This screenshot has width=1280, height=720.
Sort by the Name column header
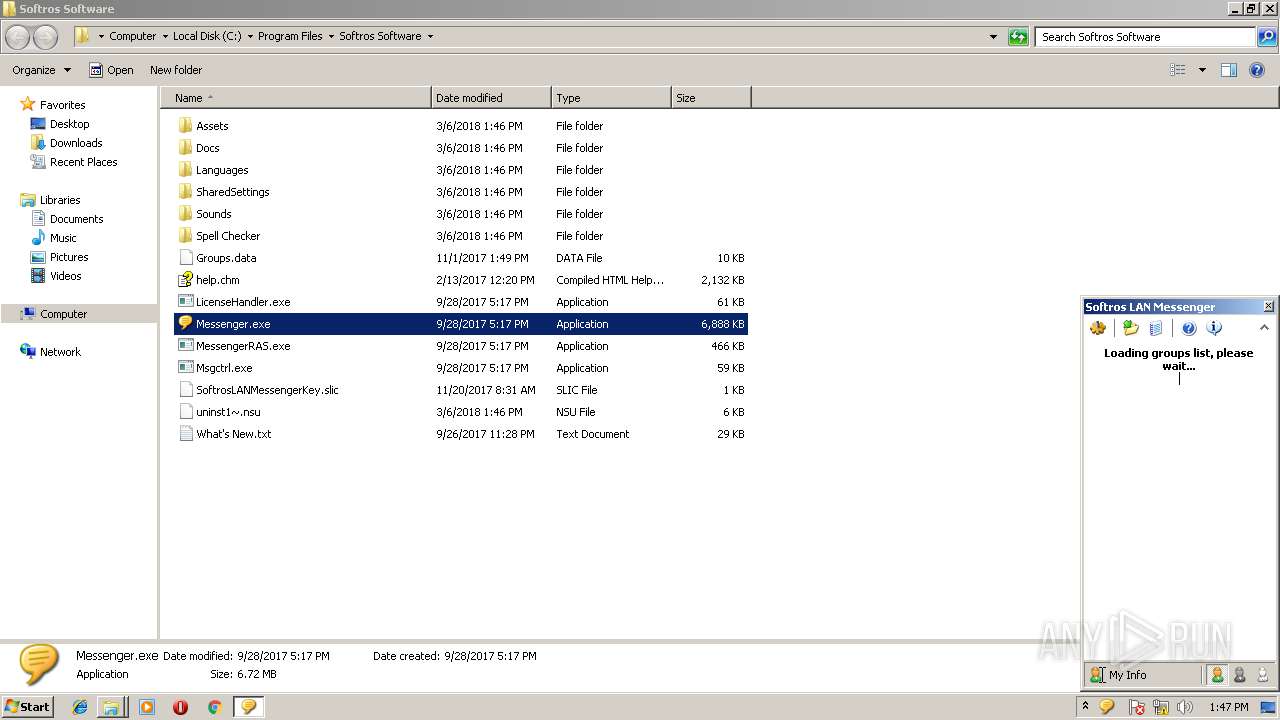295,98
